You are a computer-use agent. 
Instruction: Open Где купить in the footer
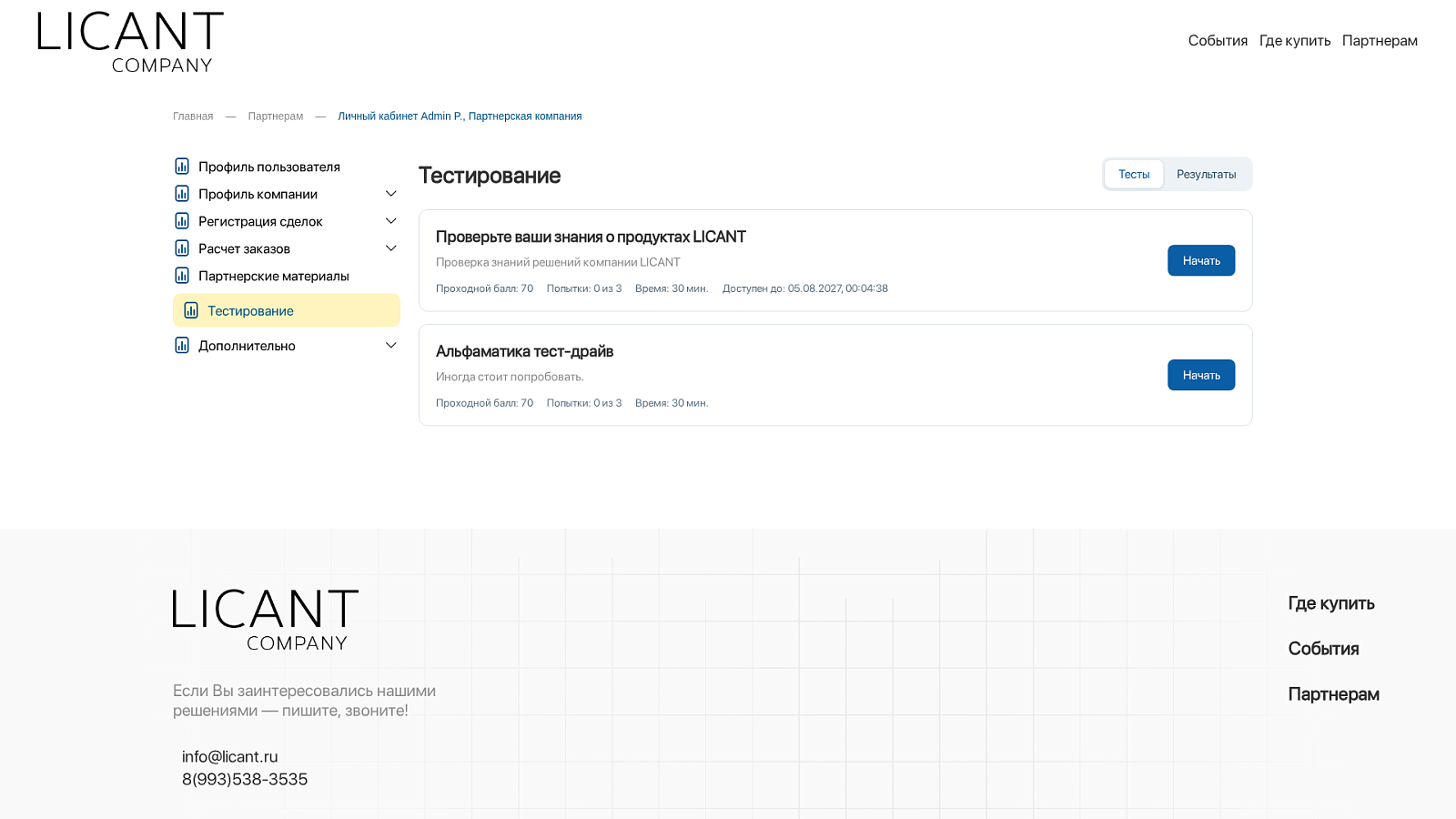tap(1331, 603)
